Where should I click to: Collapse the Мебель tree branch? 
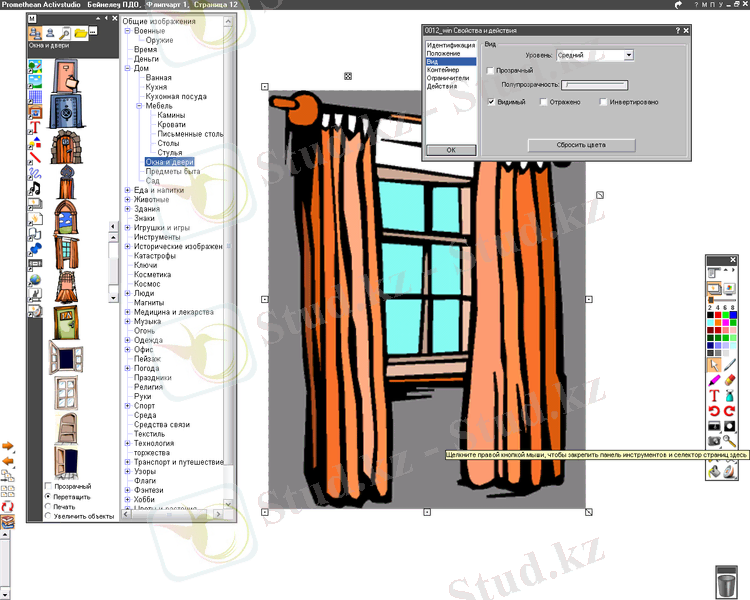tap(139, 105)
